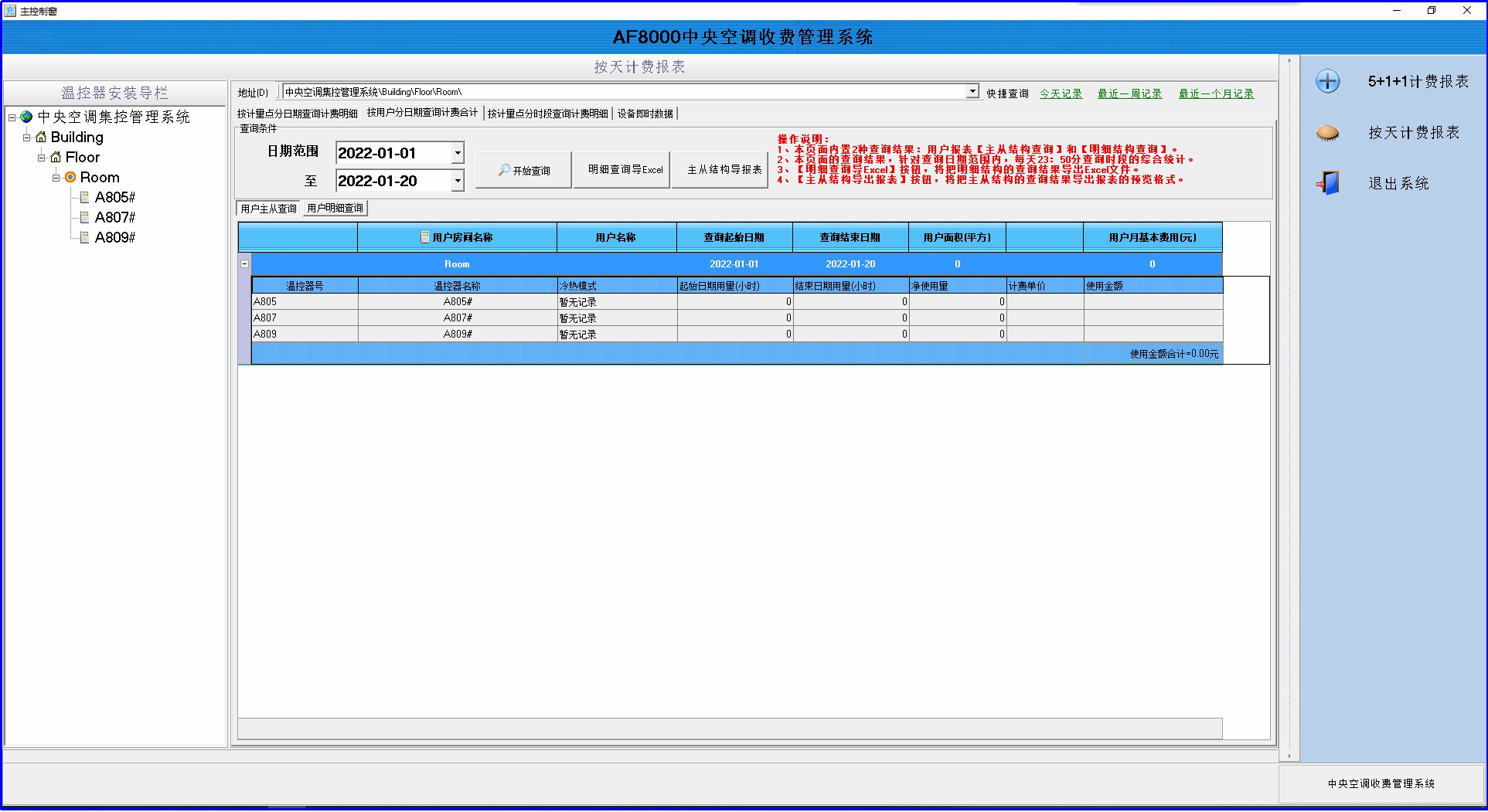Click the A809 cell in 温控器号 column
The width and height of the screenshot is (1488, 812).
point(305,334)
